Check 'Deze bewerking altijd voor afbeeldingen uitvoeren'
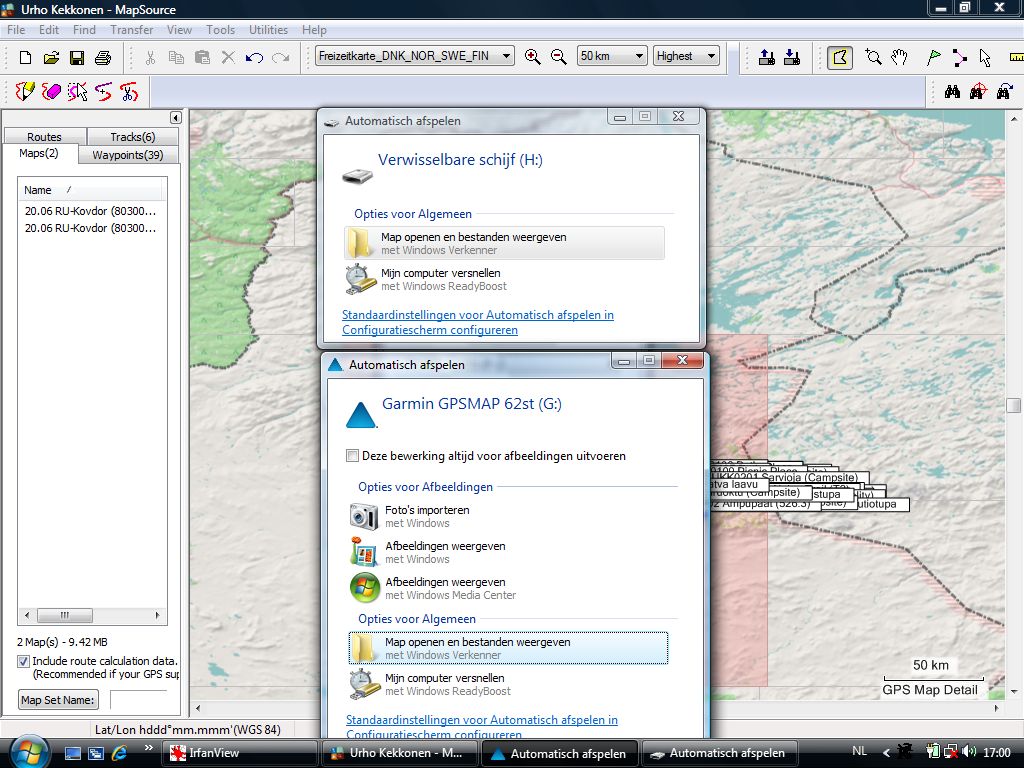 pyautogui.click(x=352, y=456)
